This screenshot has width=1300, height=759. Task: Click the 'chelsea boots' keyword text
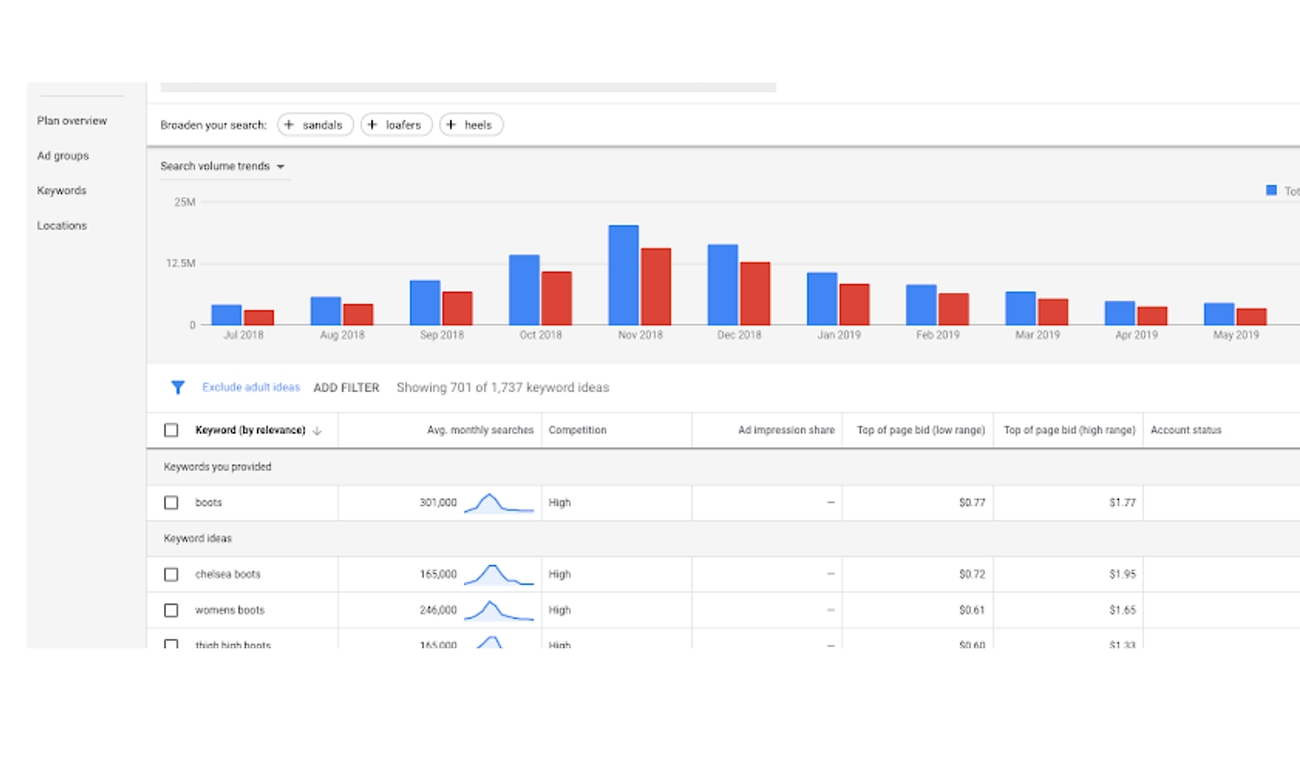[x=228, y=575]
